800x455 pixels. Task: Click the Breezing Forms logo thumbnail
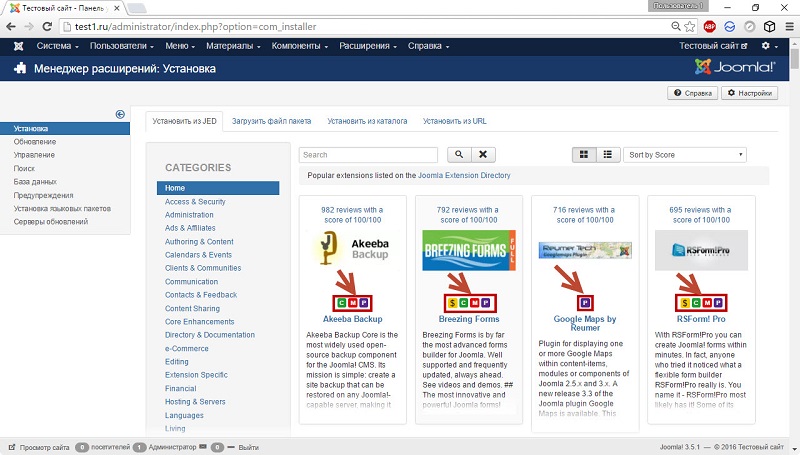click(469, 250)
